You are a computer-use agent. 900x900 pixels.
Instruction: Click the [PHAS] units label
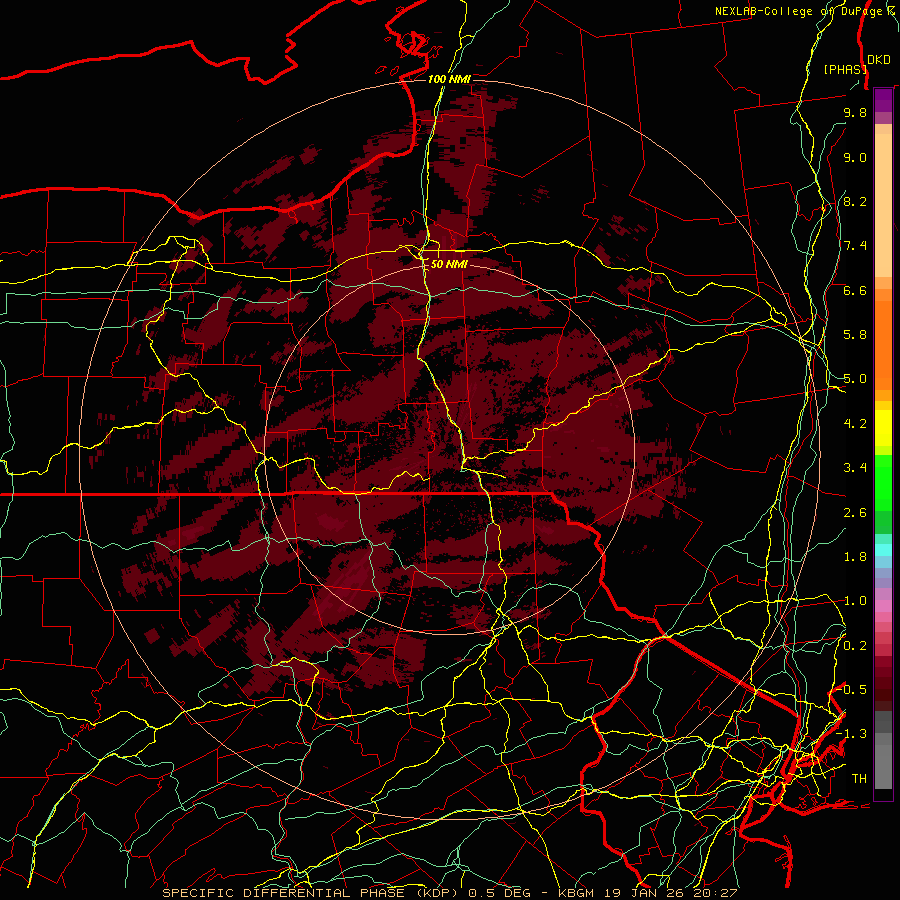845,69
